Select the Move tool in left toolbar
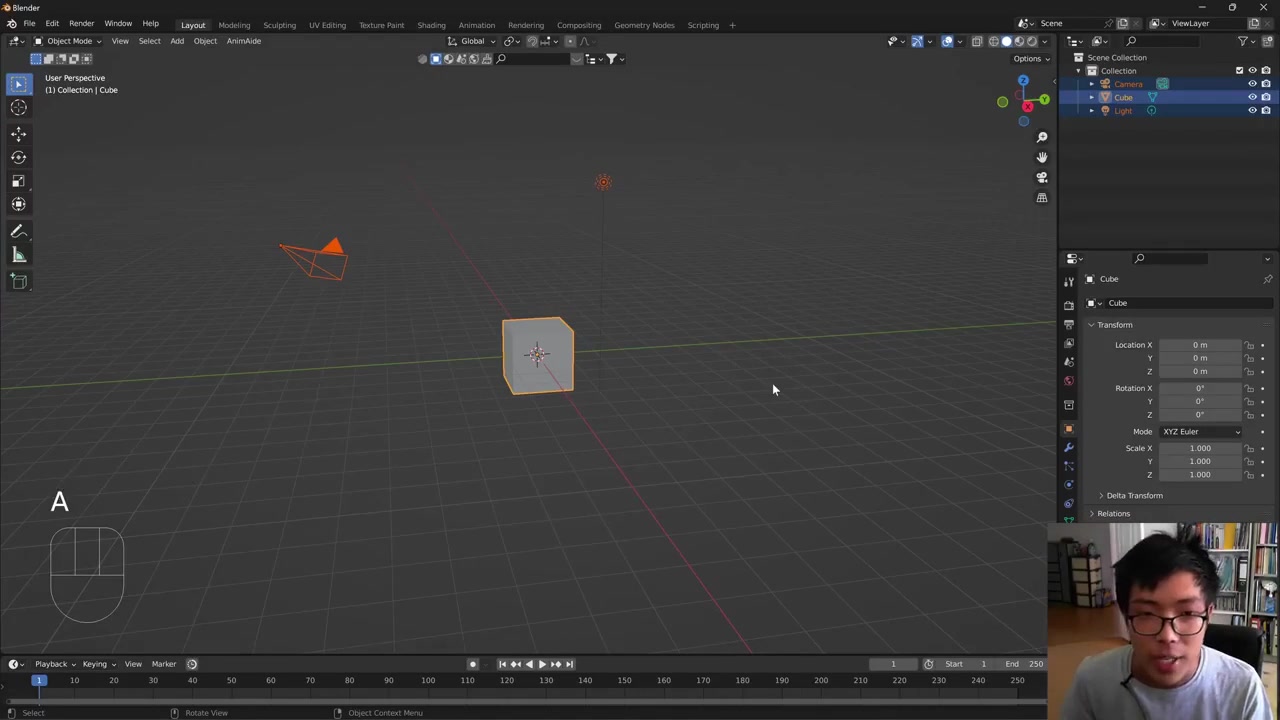 pos(18,133)
